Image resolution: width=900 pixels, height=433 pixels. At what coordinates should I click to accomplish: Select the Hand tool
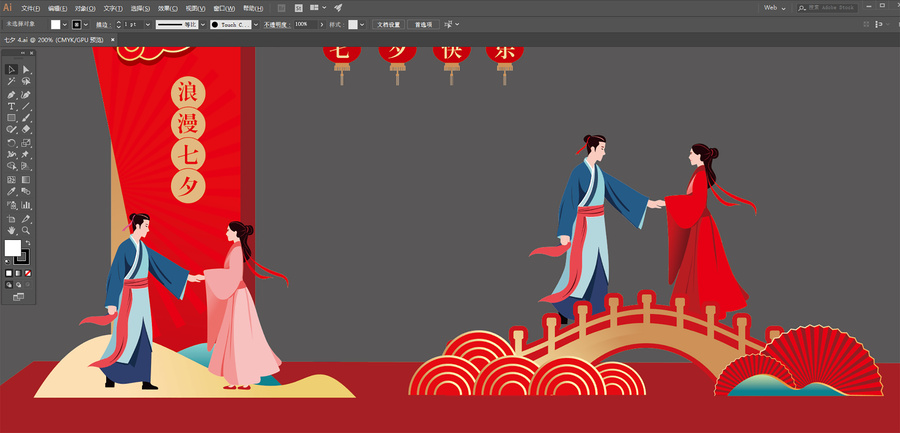point(11,230)
